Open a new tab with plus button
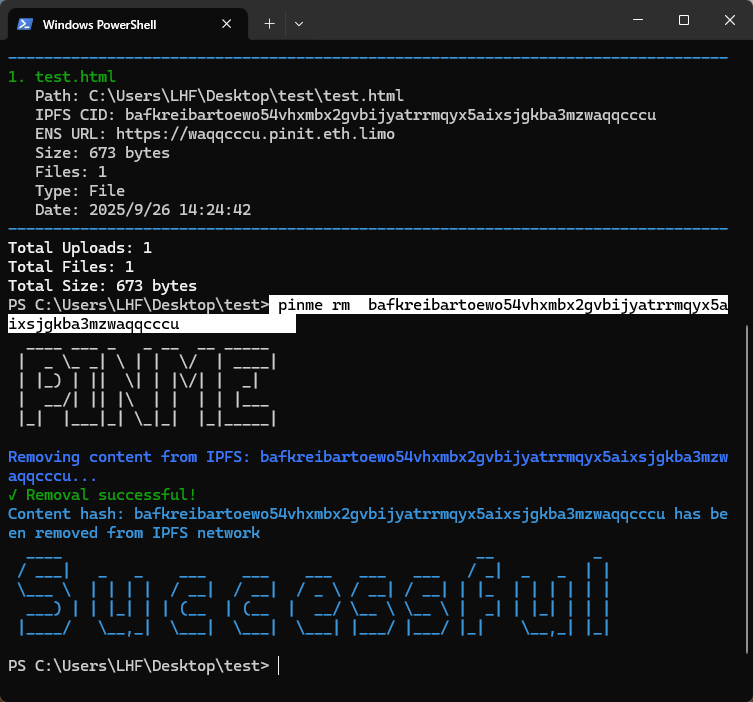753x702 pixels. [269, 24]
